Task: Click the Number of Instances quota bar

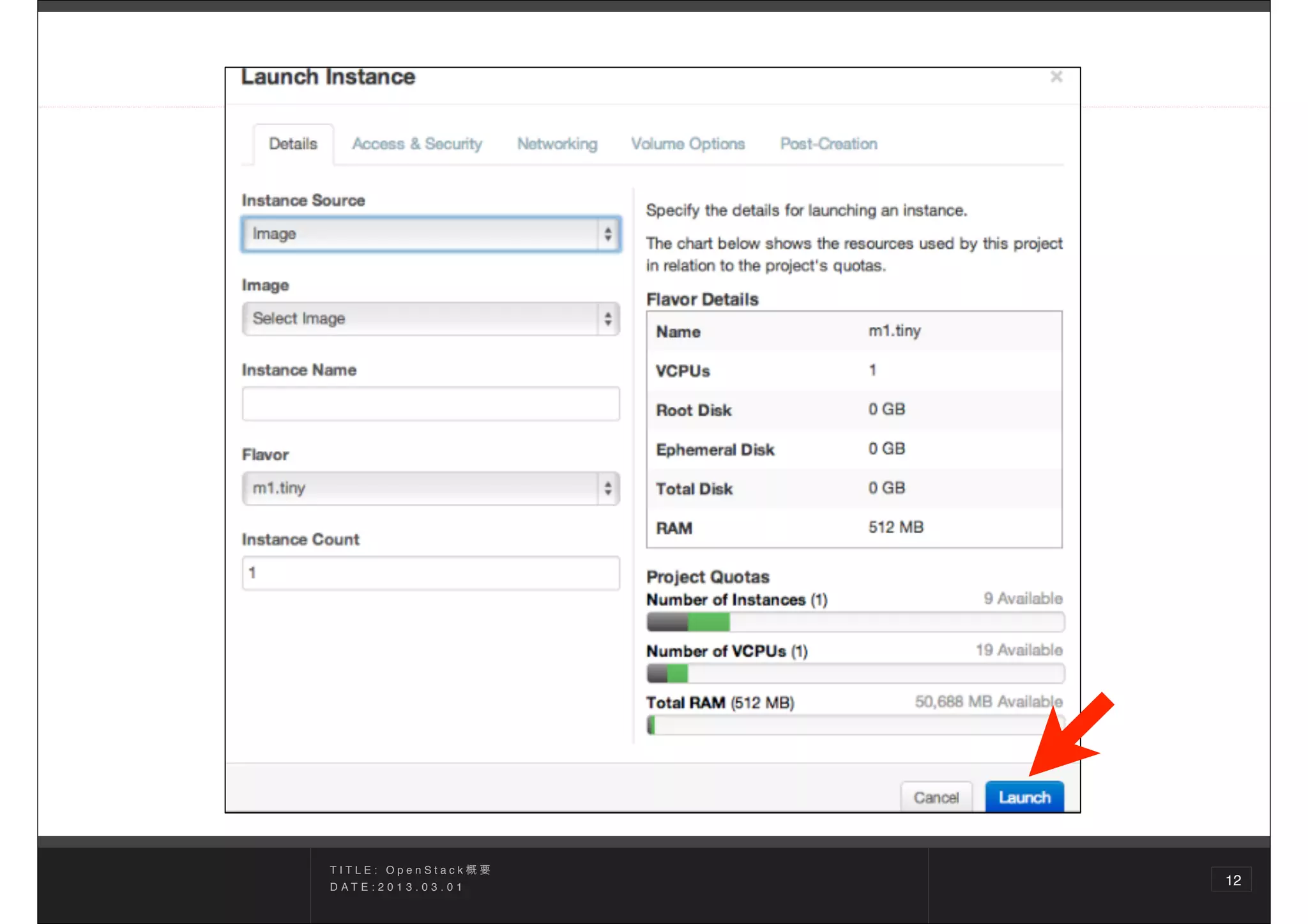Action: tap(855, 621)
